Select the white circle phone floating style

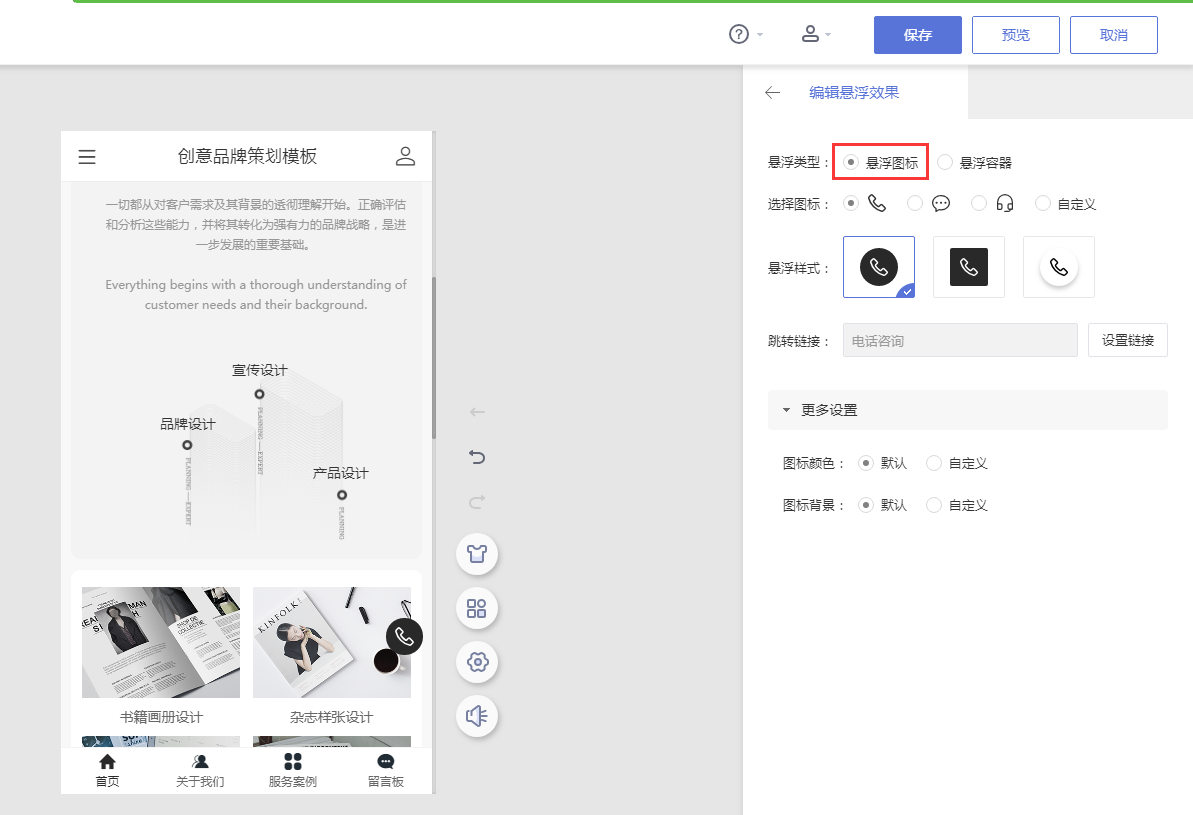click(x=1058, y=267)
